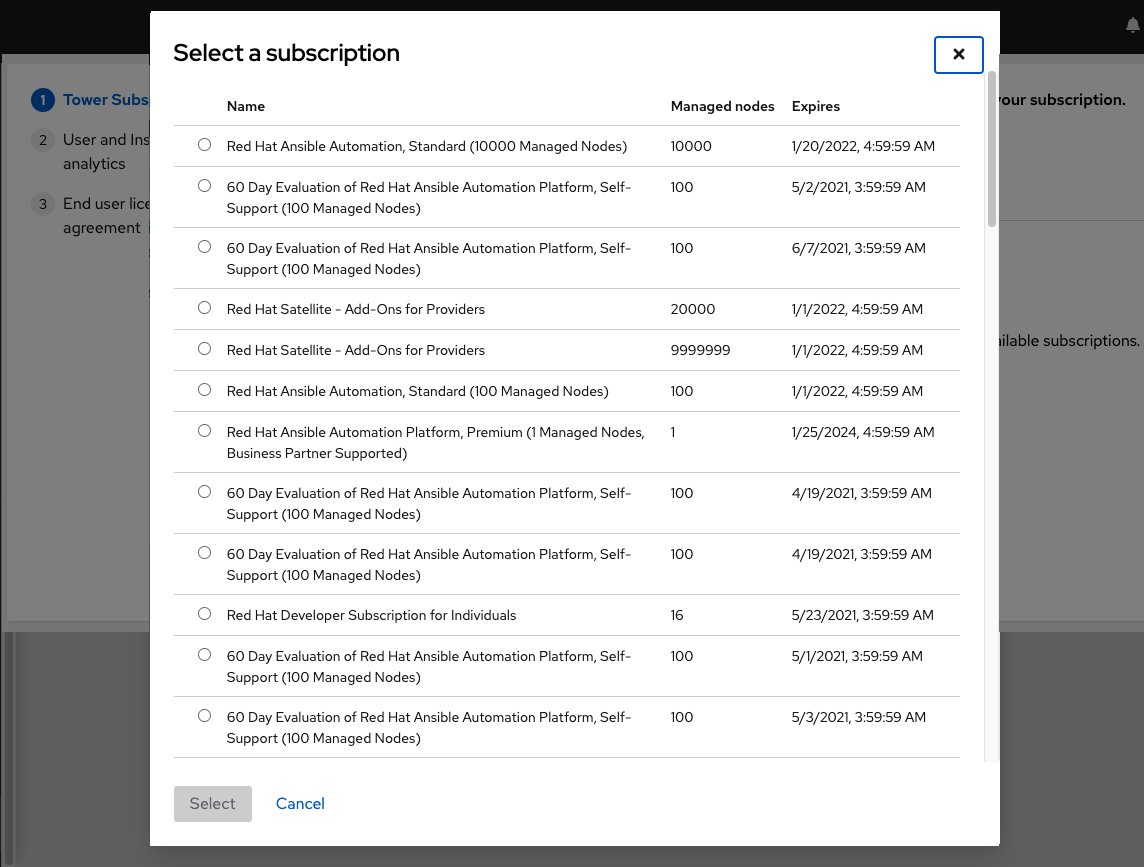Image resolution: width=1144 pixels, height=867 pixels.
Task: Click the Managed nodes column header
Action: (x=722, y=106)
